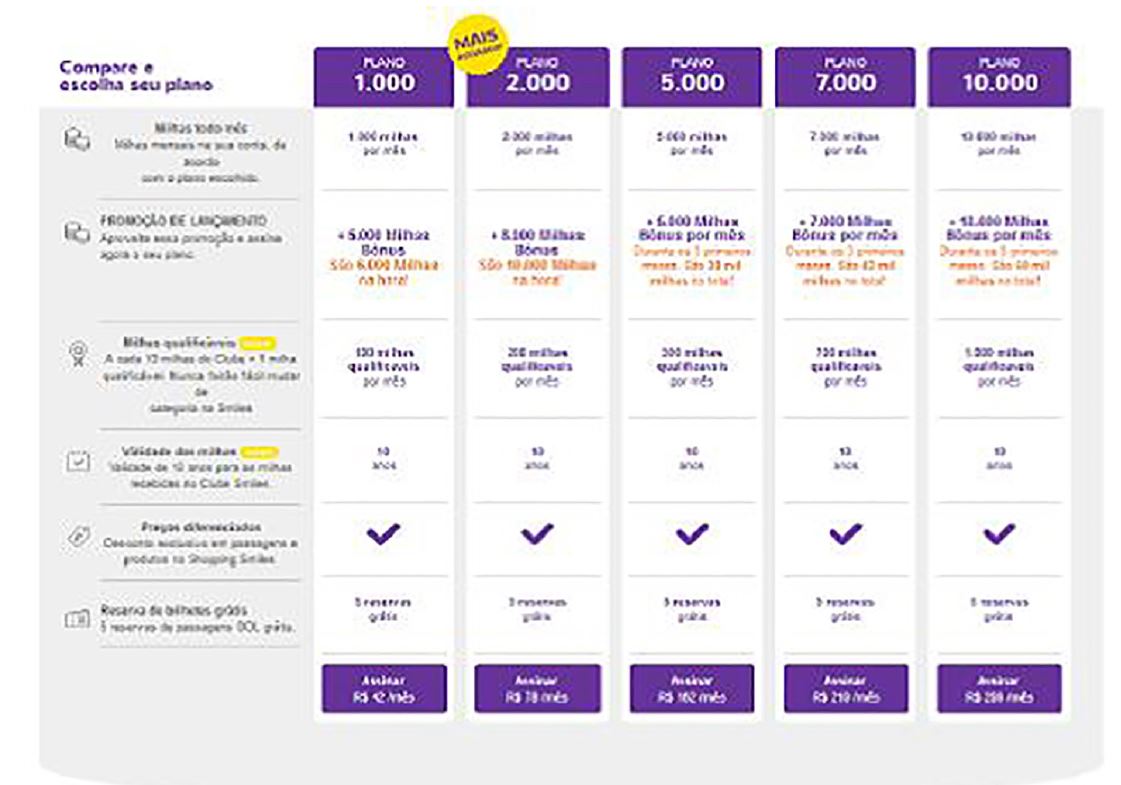Hit the Assinar button for Plano 7.000

[845, 688]
